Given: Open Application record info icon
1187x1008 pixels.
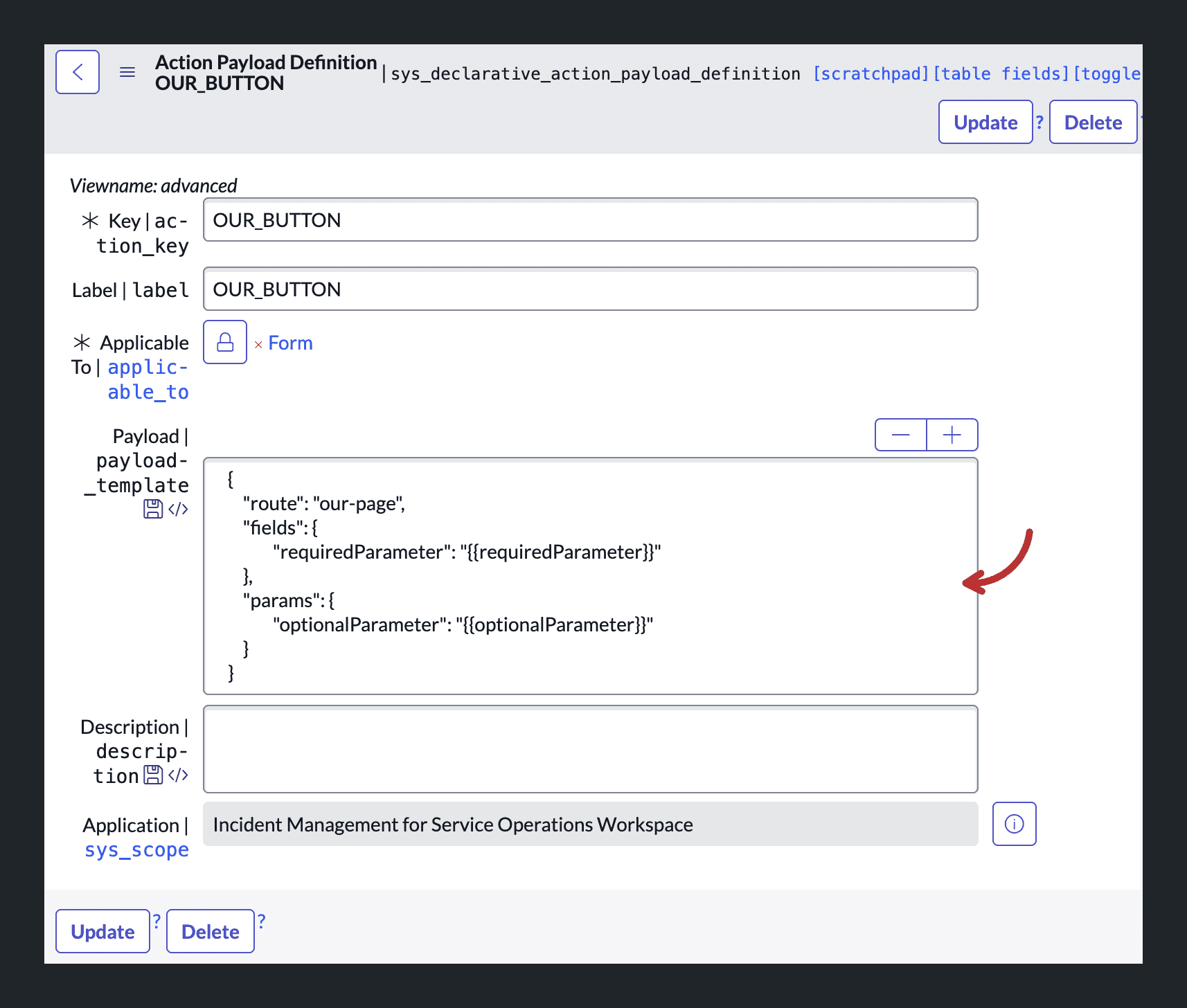Looking at the screenshot, I should pyautogui.click(x=1015, y=824).
